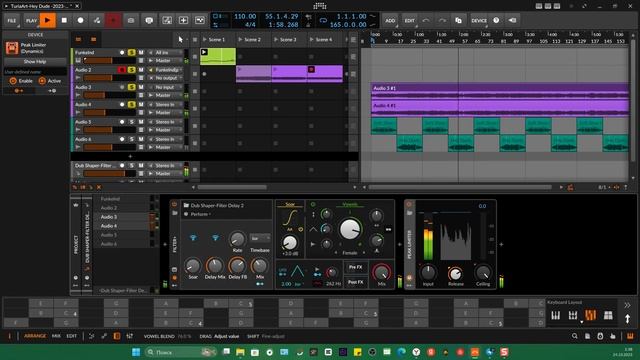Open the Master output dropdown on Audio 6
This screenshot has width=640, height=360.
pyautogui.click(x=165, y=147)
